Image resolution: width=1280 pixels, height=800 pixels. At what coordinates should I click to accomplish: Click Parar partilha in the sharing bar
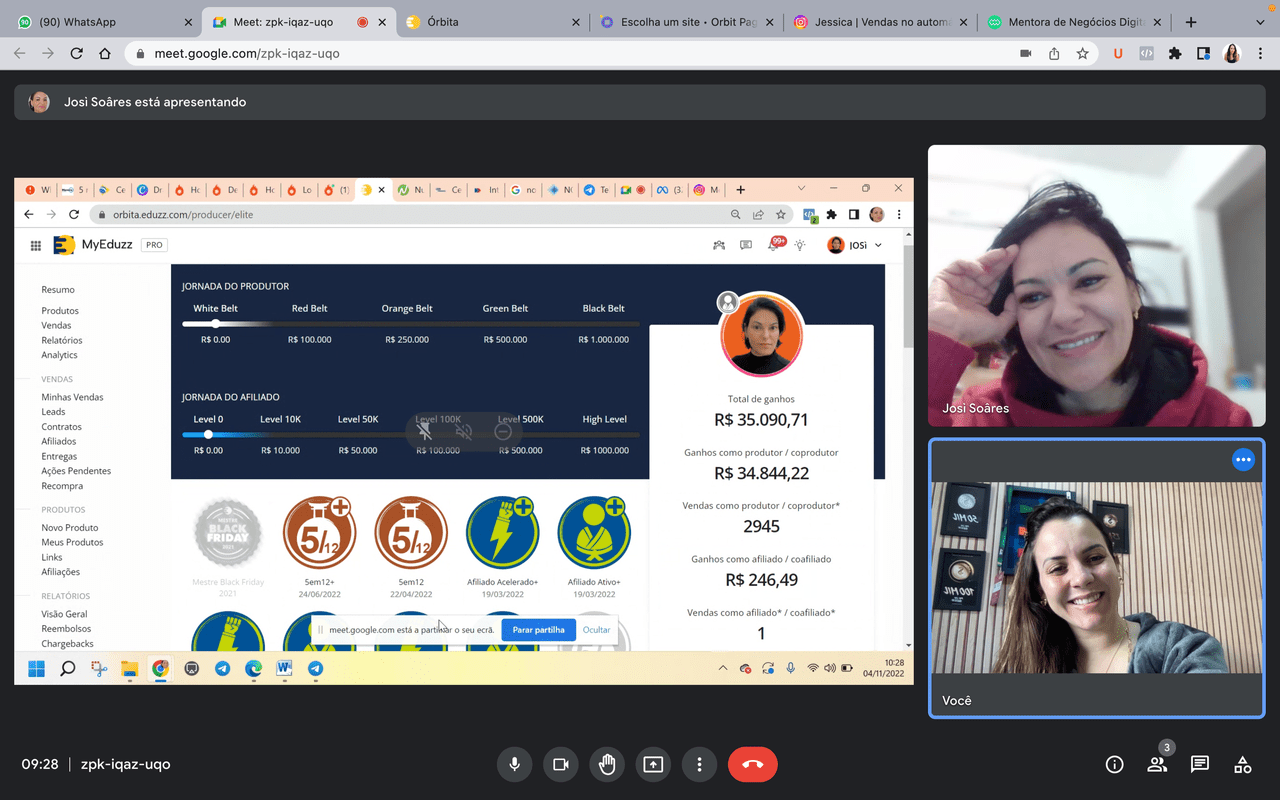[539, 630]
